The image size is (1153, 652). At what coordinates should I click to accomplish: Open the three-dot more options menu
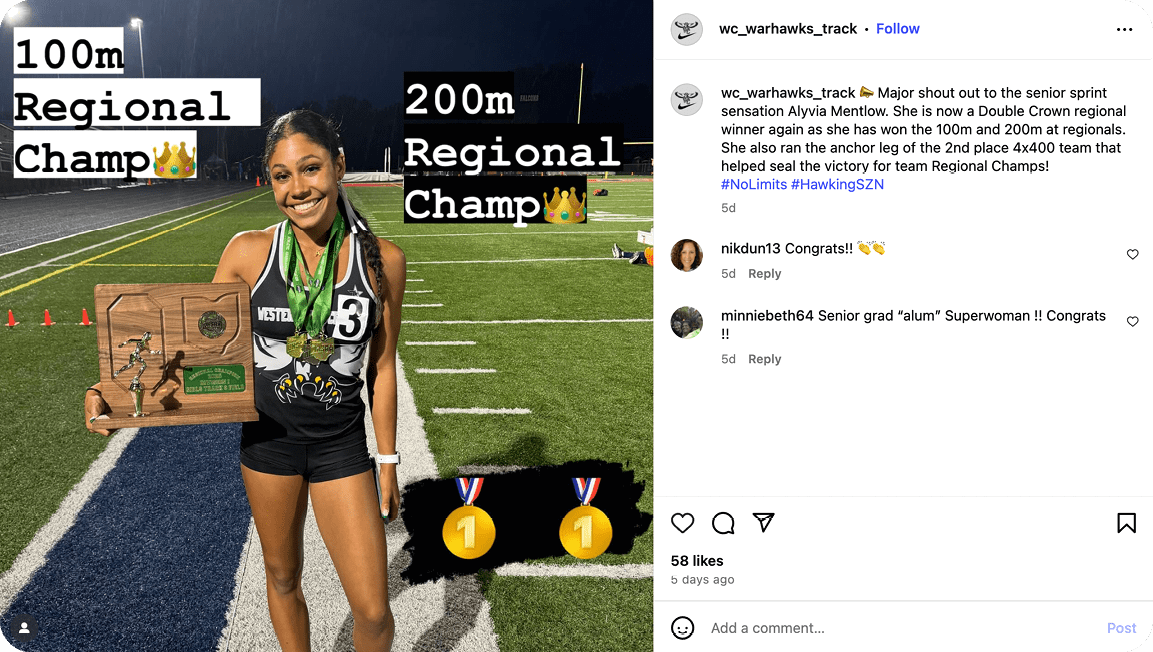(1124, 29)
